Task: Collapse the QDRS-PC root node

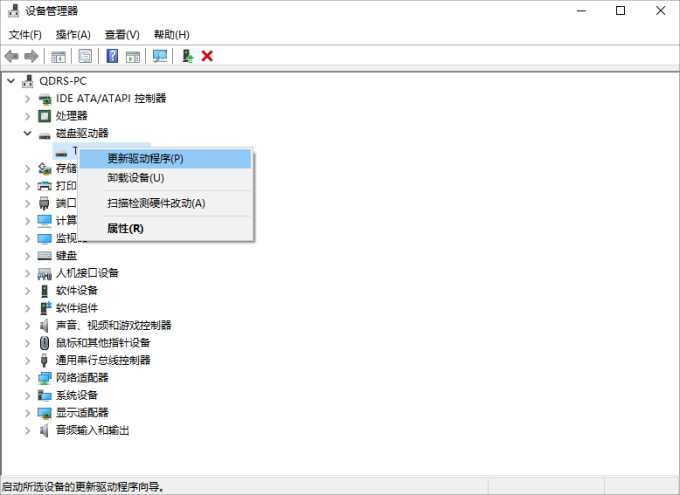Action: (11, 81)
